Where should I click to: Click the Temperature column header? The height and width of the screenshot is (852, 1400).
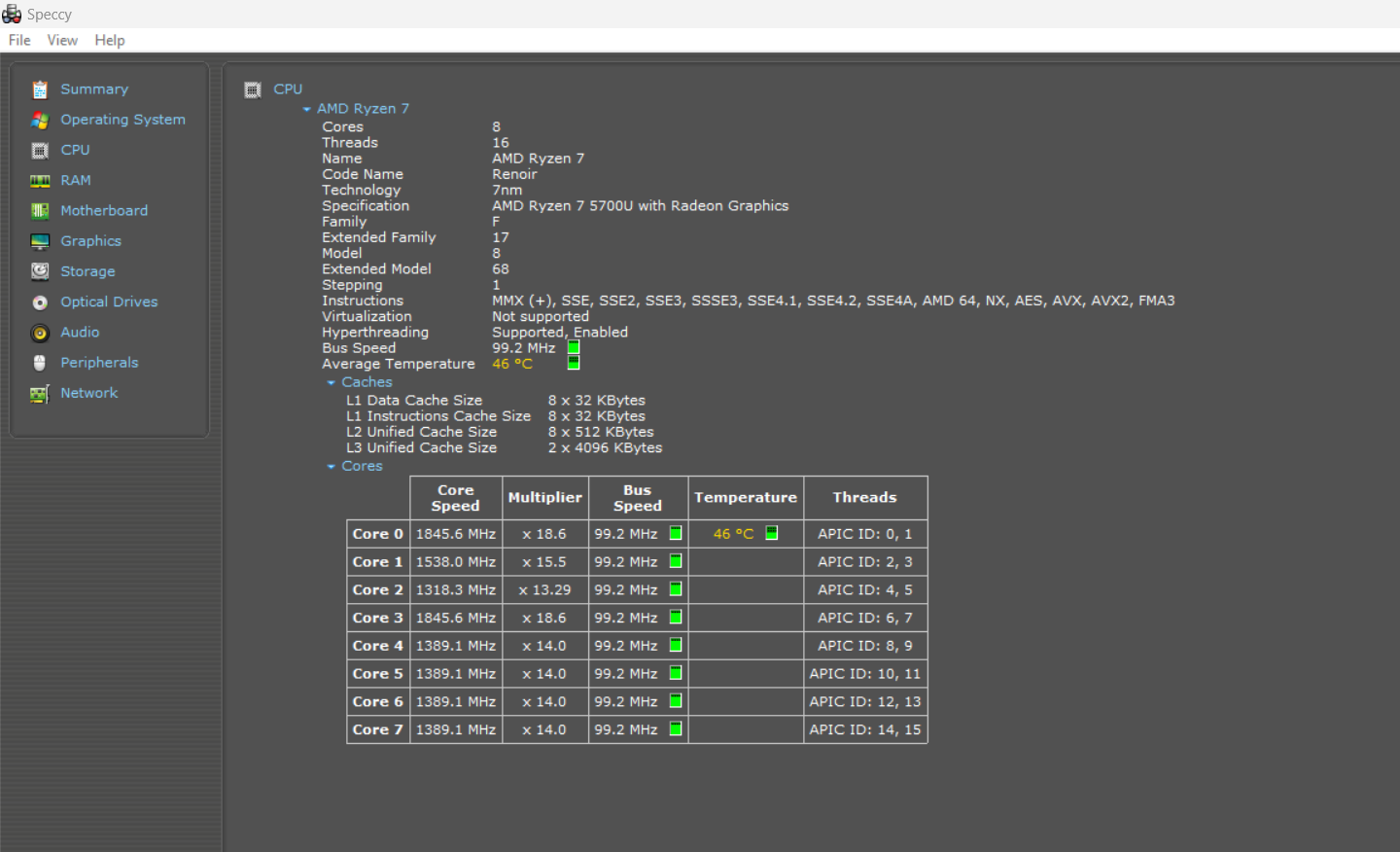(746, 498)
